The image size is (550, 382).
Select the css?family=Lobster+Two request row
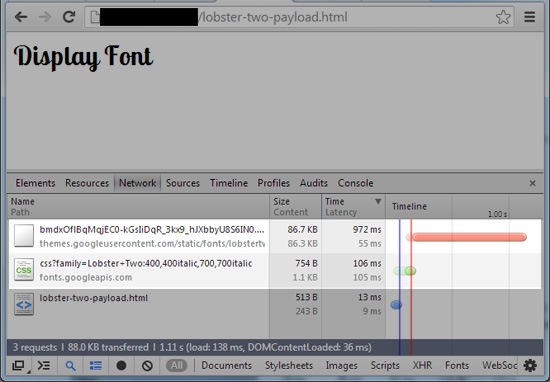pos(275,270)
